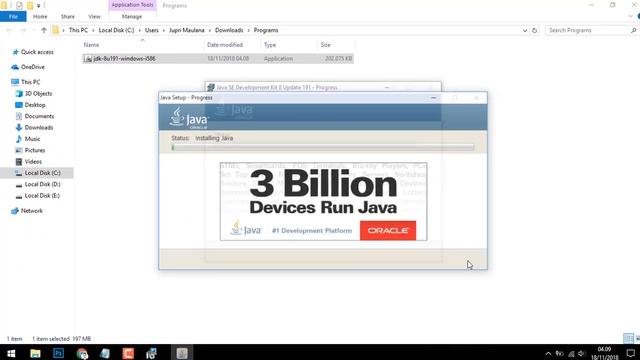Click the Java logo in setup header
Image resolution: width=640 pixels, height=360 pixels.
[x=189, y=118]
